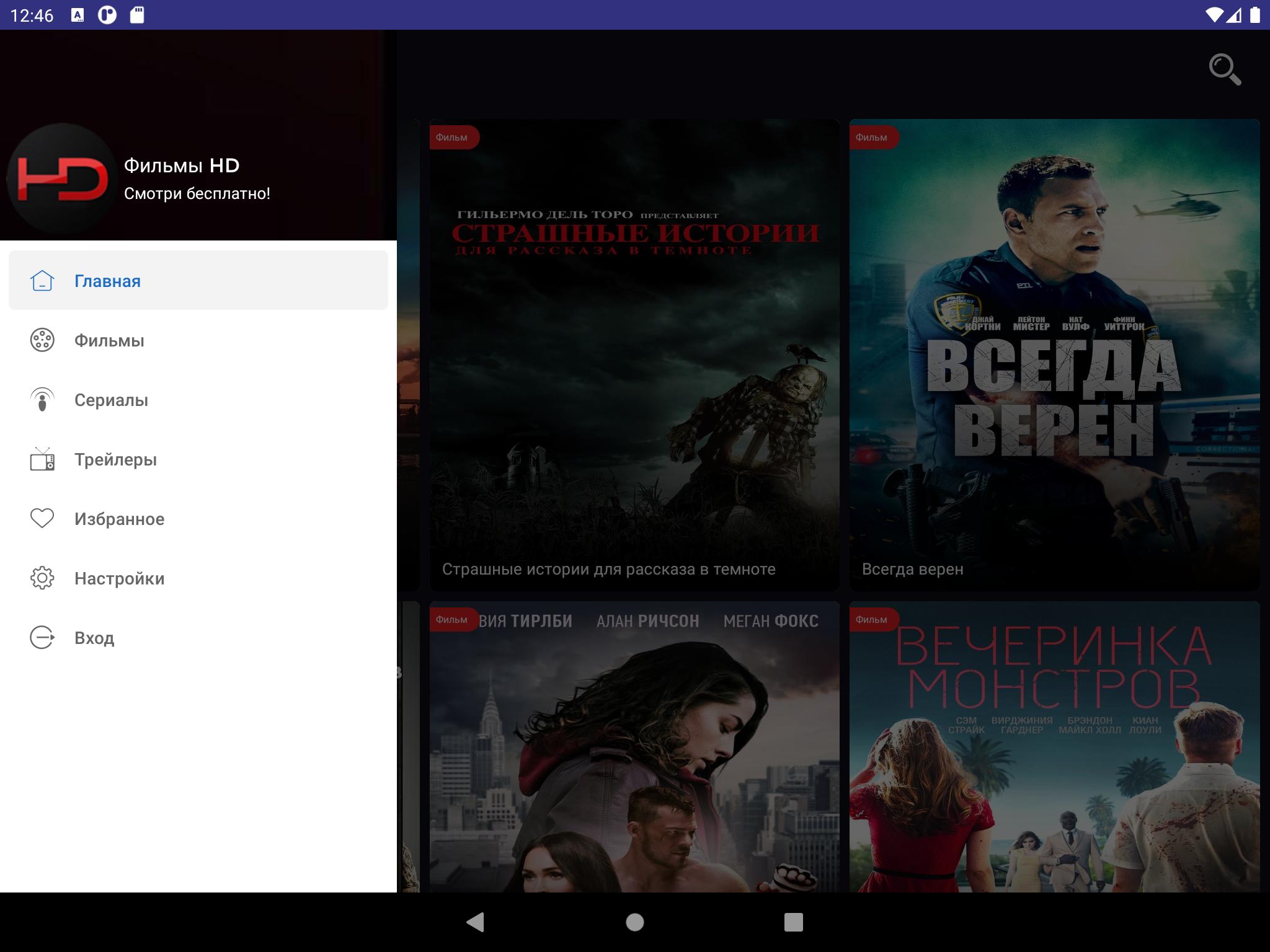Click the gear icon beside Настройки
1270x952 pixels.
point(42,578)
